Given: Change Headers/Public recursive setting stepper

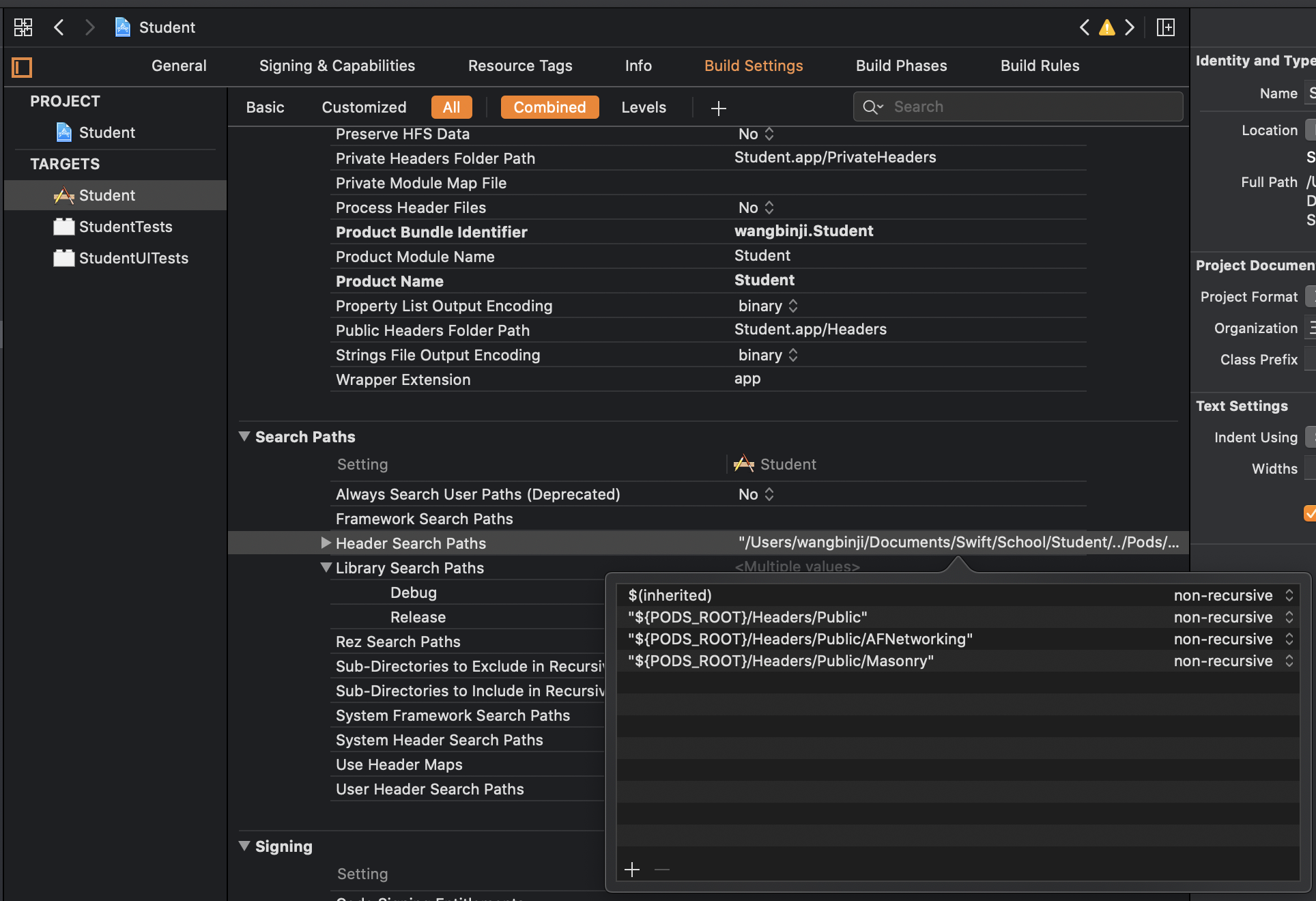Looking at the screenshot, I should click(x=1289, y=617).
